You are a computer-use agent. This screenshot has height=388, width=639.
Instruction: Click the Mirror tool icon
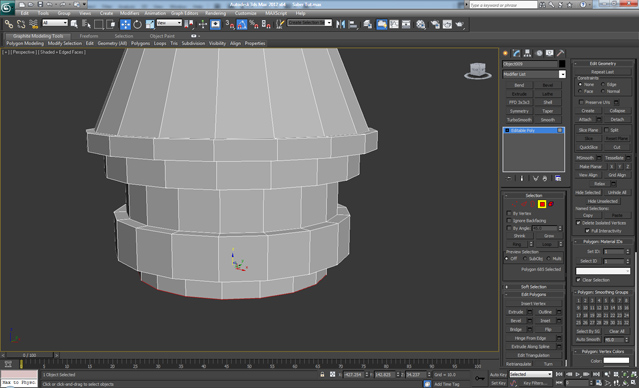point(341,24)
